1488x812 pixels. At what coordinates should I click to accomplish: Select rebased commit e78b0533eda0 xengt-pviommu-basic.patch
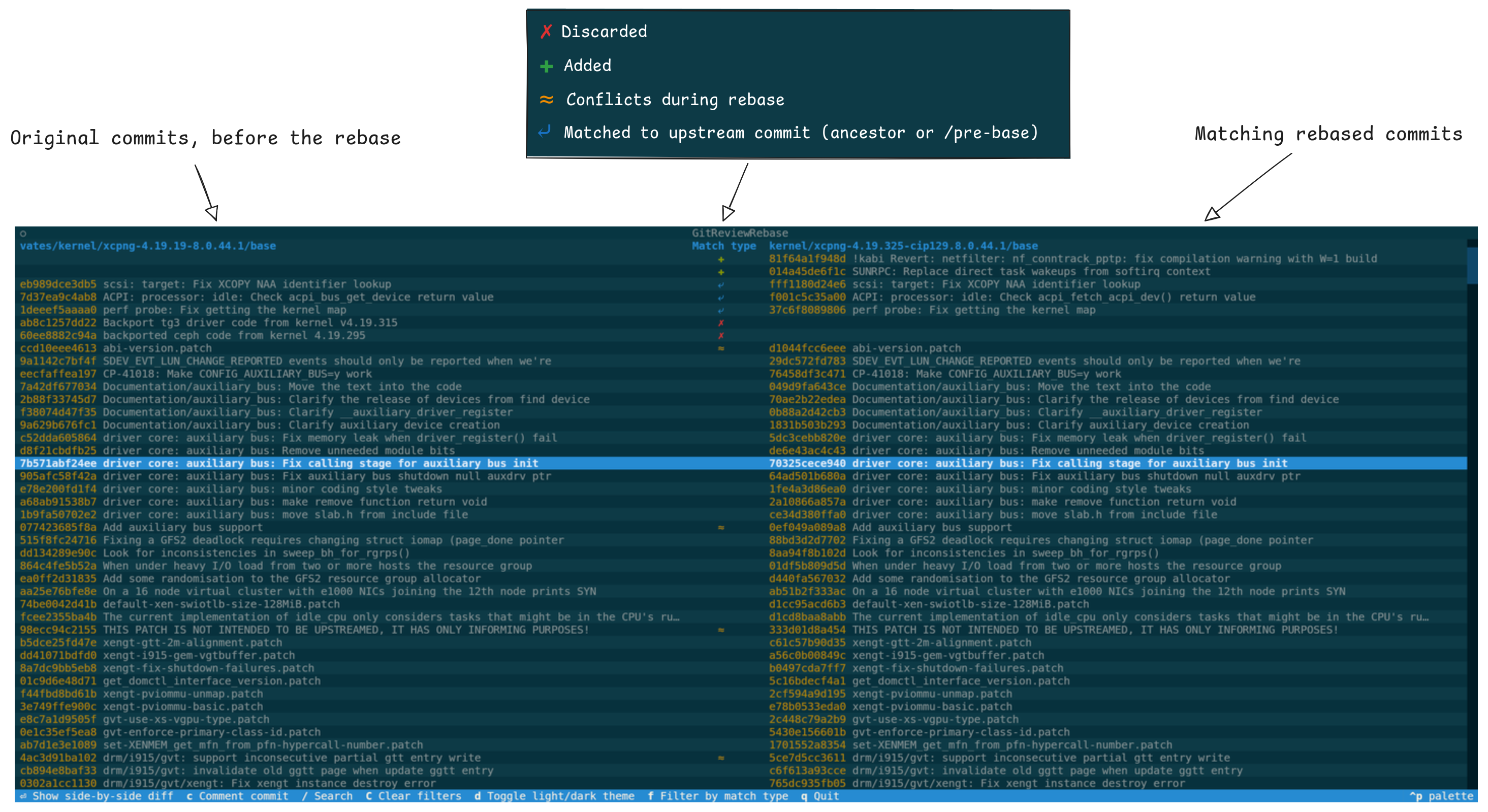(890, 706)
